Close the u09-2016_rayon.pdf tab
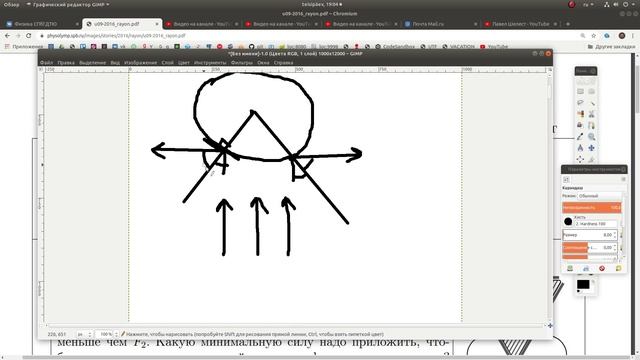This screenshot has width=640, height=360. pyautogui.click(x=157, y=24)
